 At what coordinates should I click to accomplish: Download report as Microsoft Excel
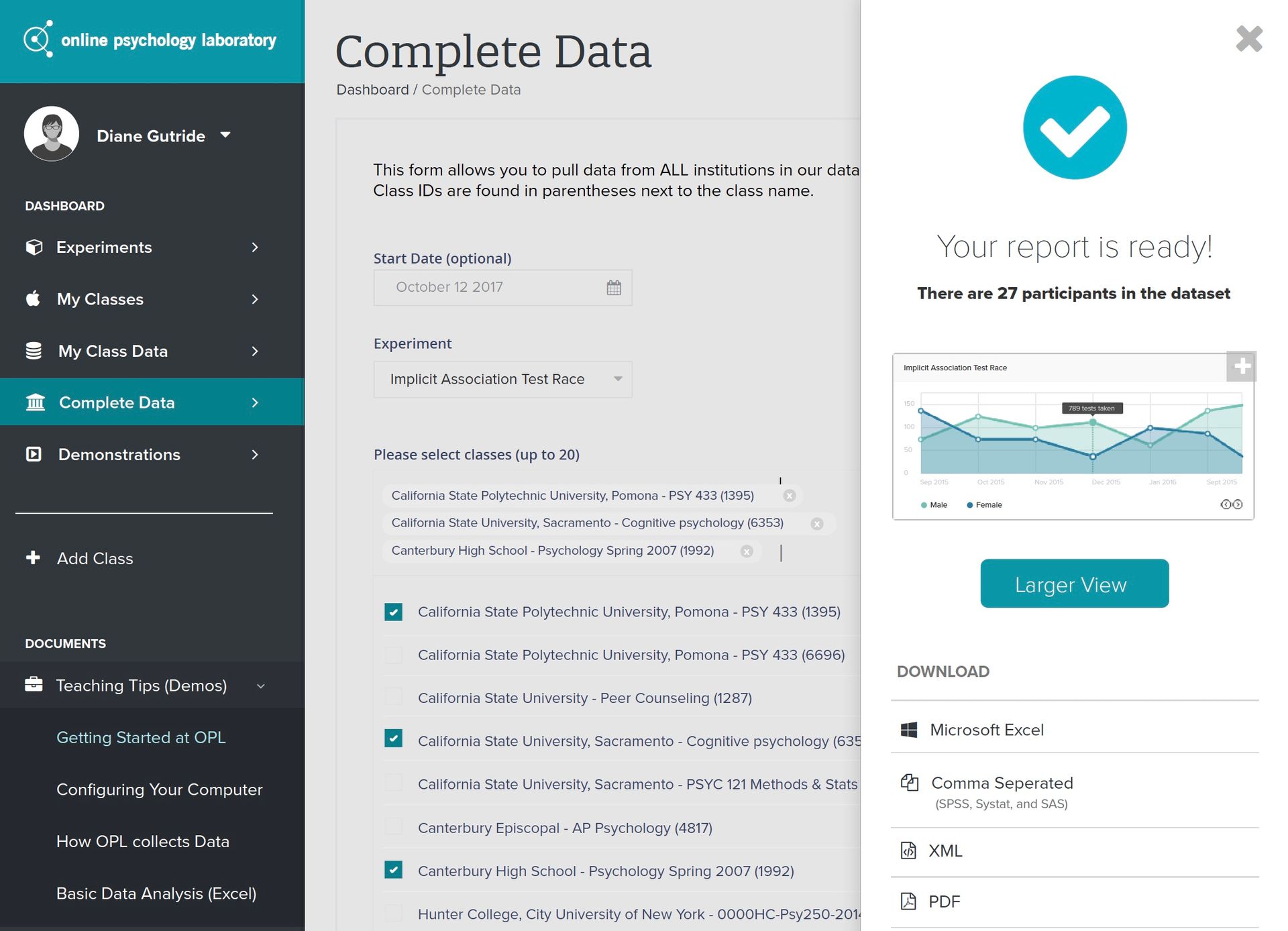point(986,730)
